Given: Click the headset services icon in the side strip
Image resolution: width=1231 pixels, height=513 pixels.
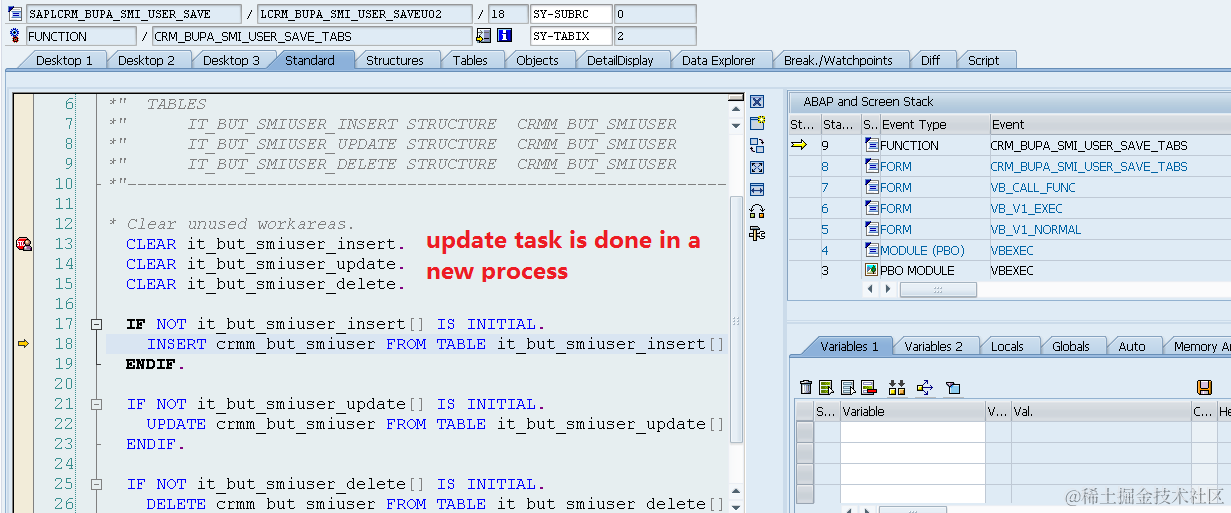Looking at the screenshot, I should 757,211.
